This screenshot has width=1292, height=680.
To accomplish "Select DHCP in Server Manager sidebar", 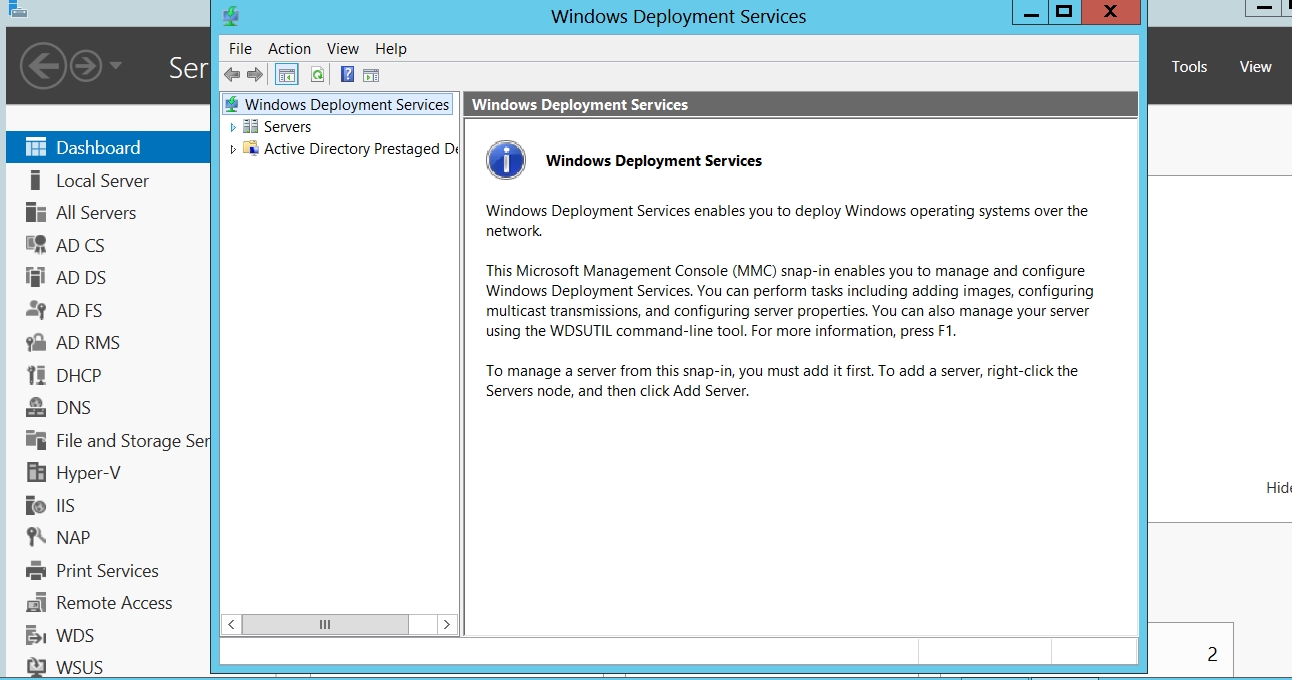I will [78, 376].
